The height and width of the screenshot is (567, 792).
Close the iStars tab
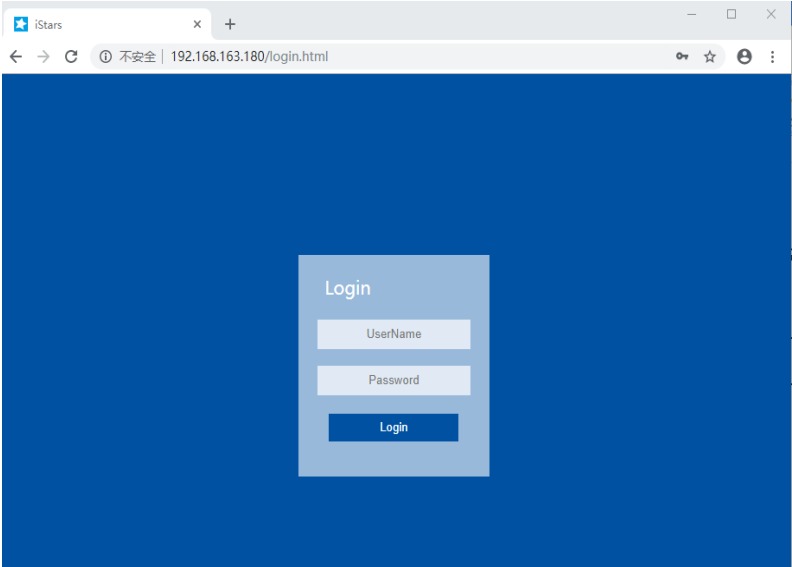[x=197, y=24]
